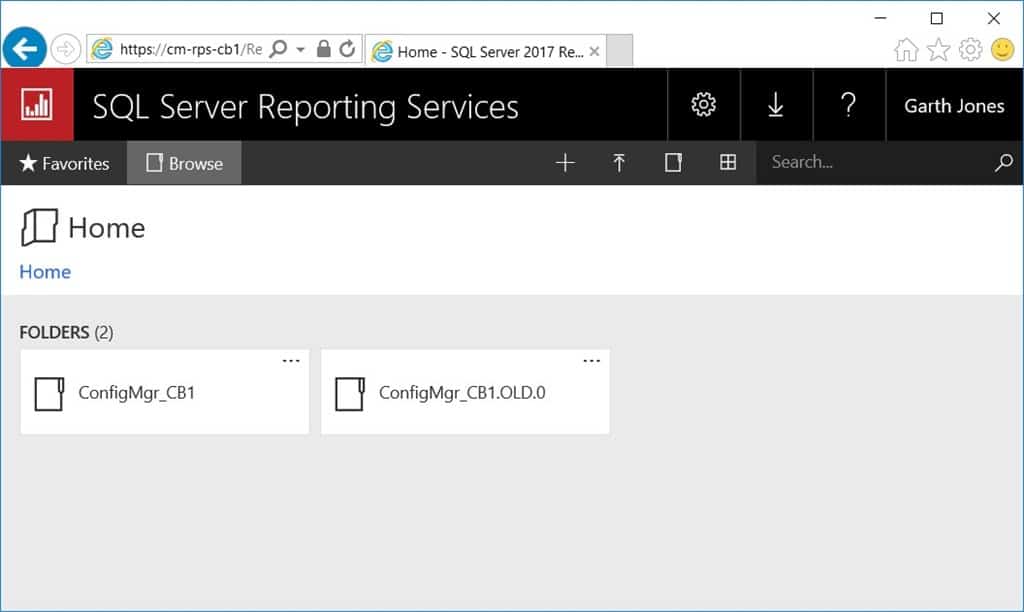
Task: Click the FOLDERS (2) heading text
Action: (x=66, y=332)
